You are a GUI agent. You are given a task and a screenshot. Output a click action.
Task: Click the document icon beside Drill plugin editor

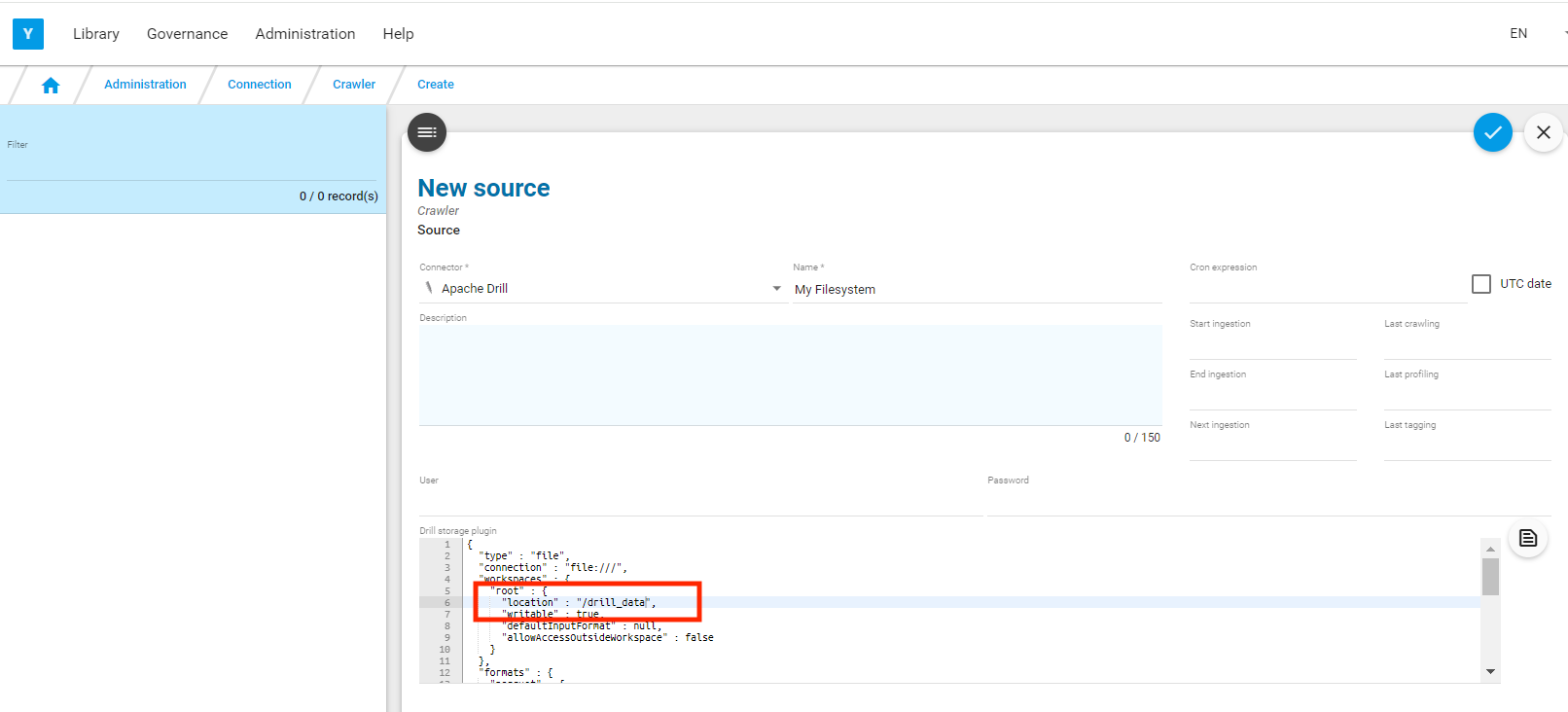click(x=1528, y=538)
